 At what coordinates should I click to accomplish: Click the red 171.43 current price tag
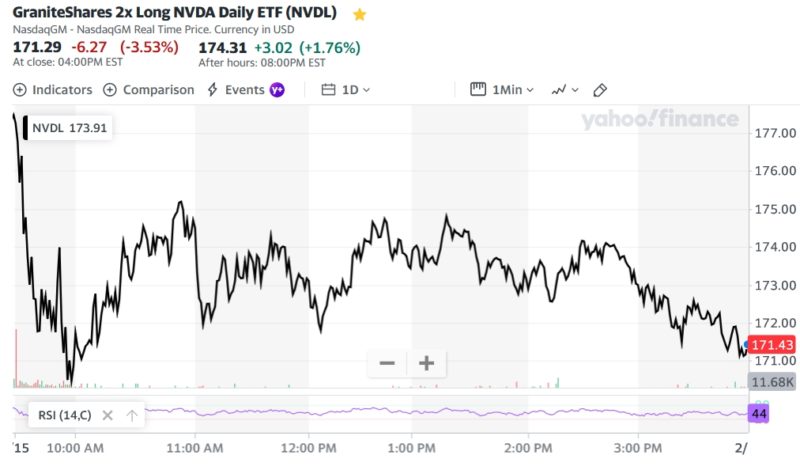click(x=771, y=344)
